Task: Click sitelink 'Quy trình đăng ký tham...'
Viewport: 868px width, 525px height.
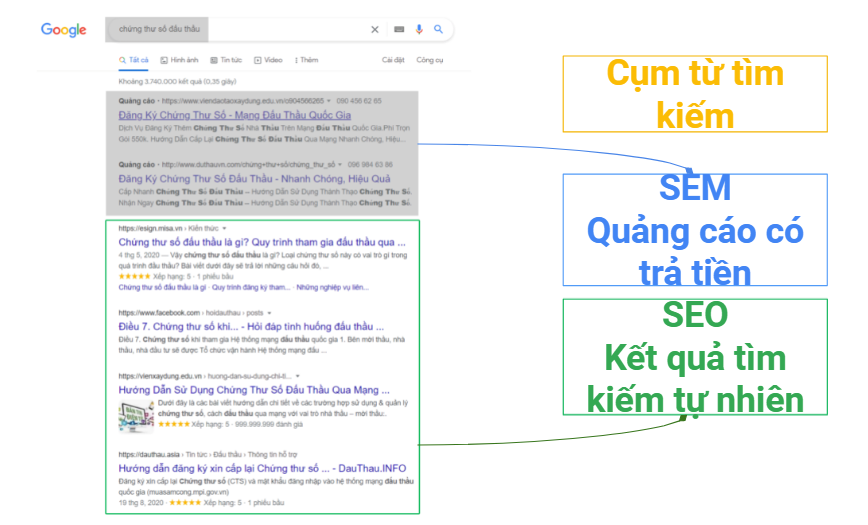Action: (x=251, y=287)
